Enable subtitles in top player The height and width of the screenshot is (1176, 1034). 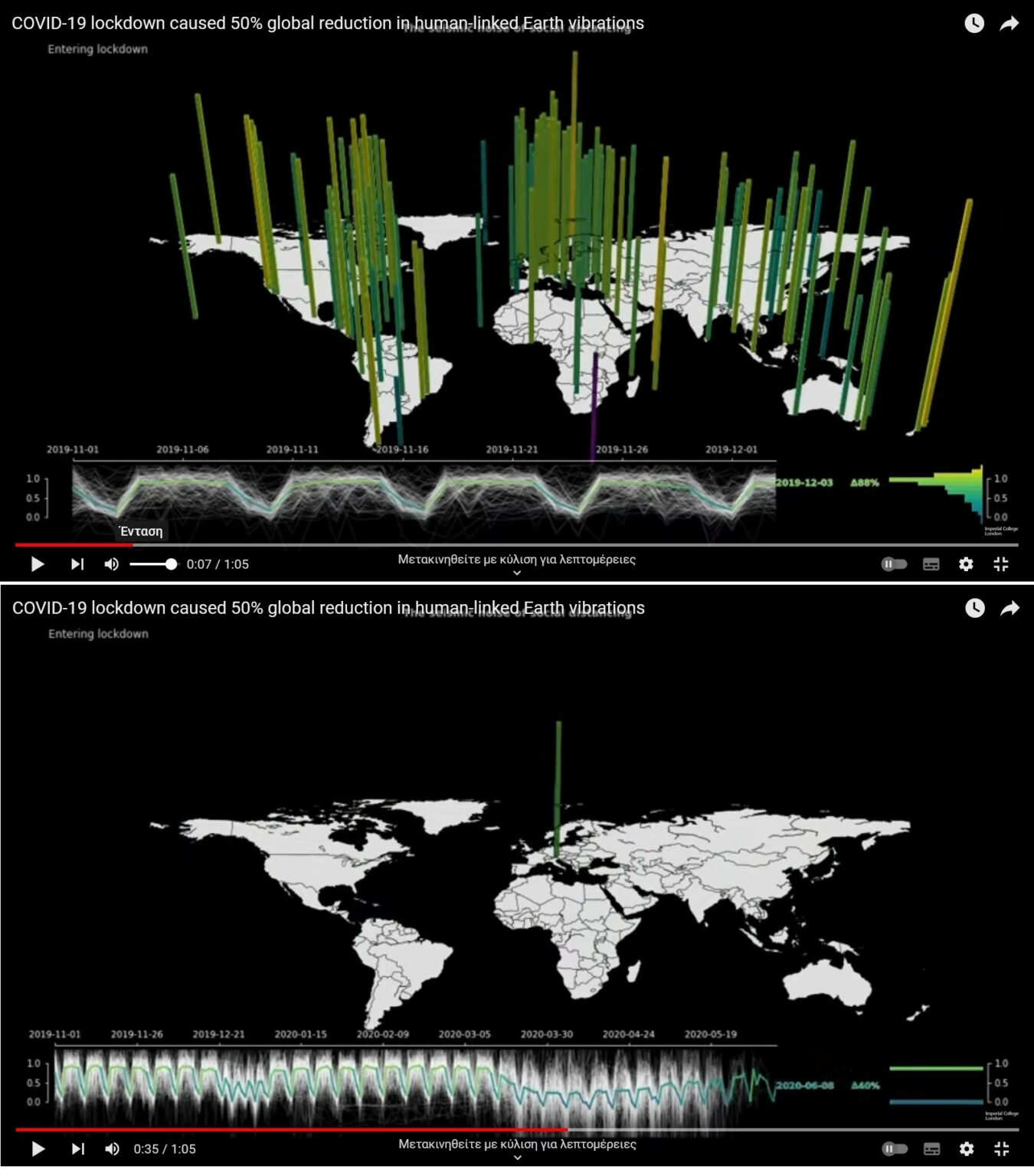[931, 564]
